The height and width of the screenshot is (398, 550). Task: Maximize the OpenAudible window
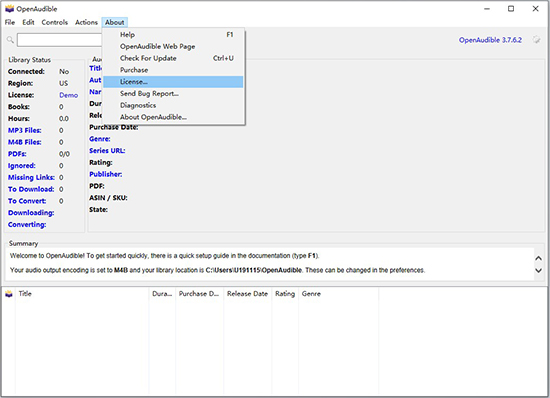point(511,9)
